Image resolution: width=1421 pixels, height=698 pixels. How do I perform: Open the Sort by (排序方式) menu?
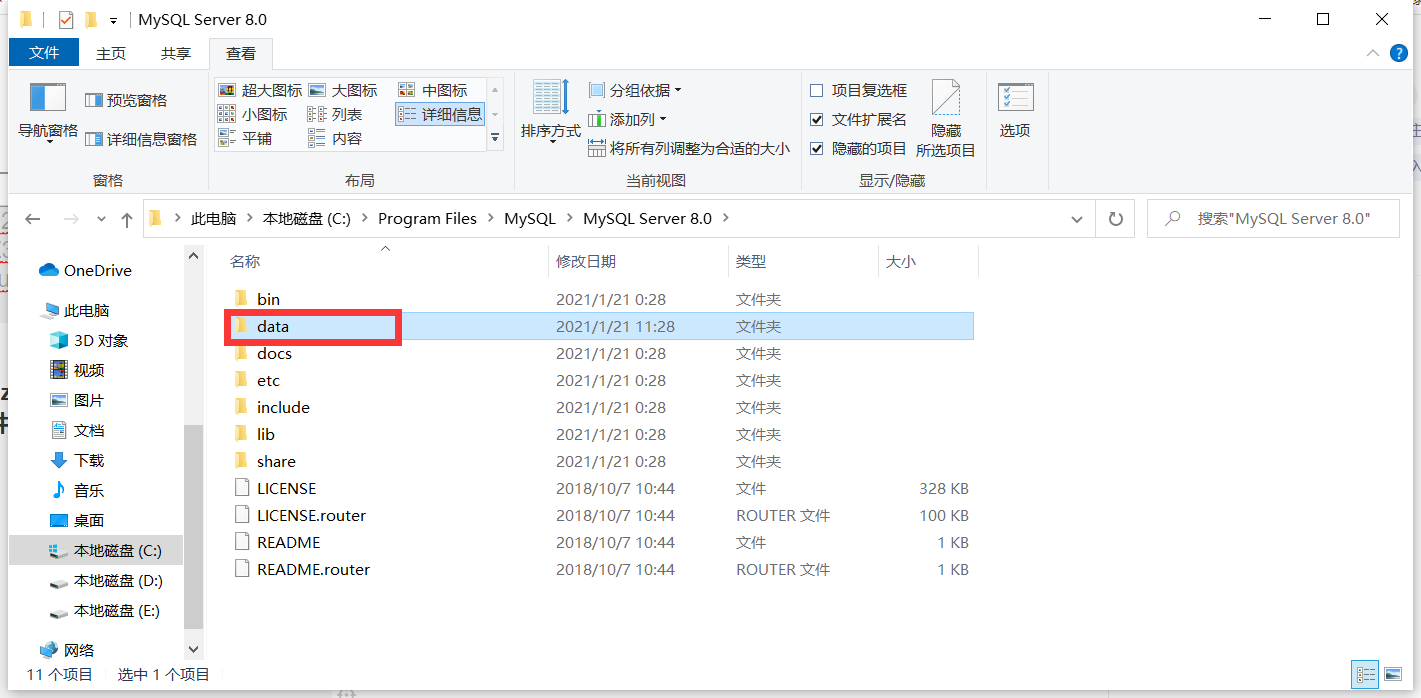click(x=551, y=112)
